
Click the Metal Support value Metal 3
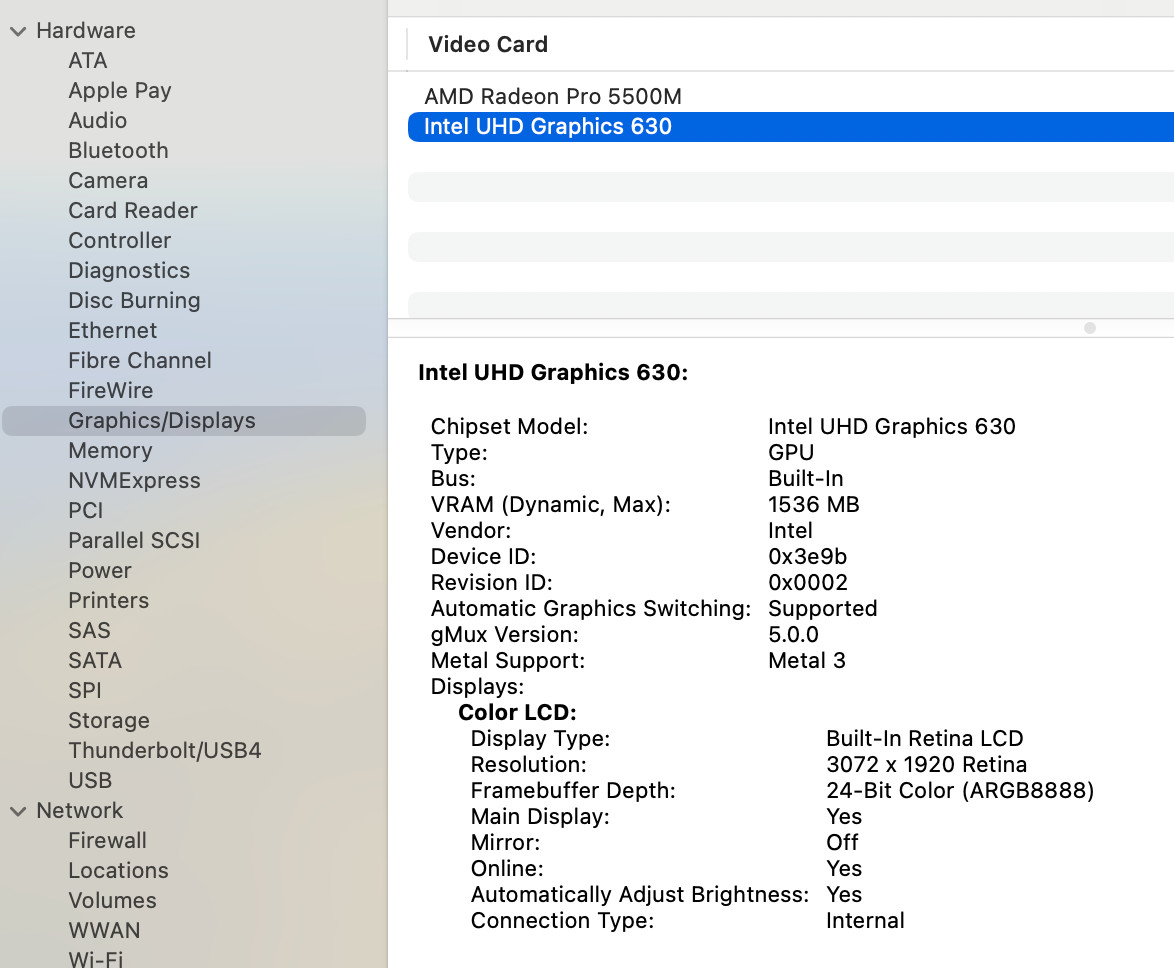806,660
